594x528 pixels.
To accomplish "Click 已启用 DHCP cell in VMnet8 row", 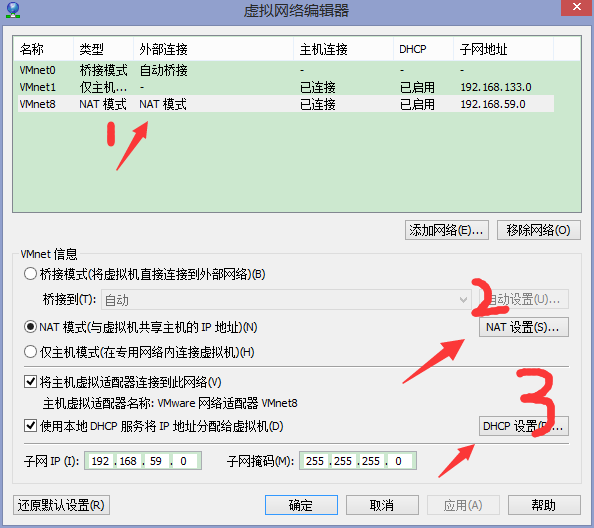I will click(x=417, y=104).
